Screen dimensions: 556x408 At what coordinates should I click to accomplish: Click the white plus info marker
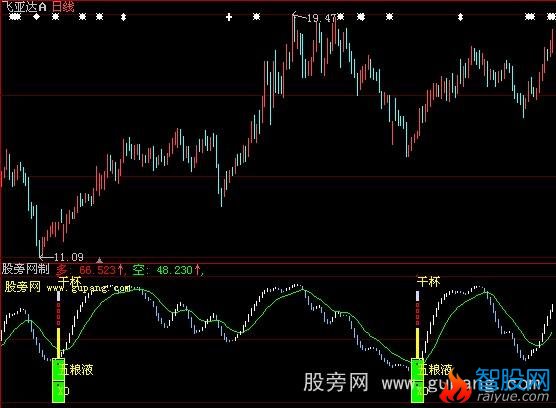[229, 17]
